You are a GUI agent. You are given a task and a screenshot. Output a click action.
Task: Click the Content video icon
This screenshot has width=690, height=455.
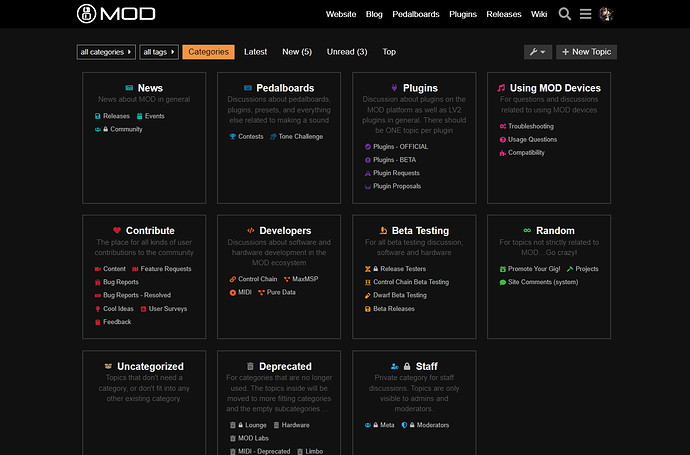coord(98,269)
